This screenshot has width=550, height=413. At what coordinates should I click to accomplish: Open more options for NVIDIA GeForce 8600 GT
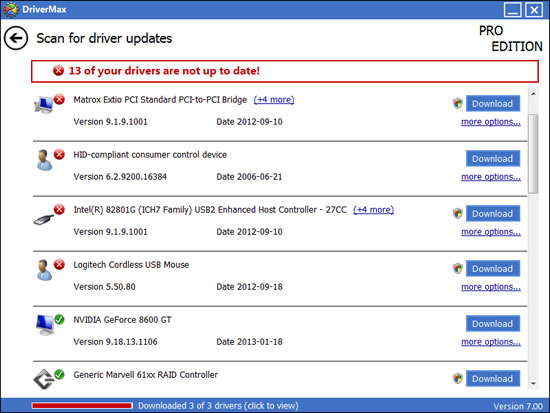pos(491,342)
